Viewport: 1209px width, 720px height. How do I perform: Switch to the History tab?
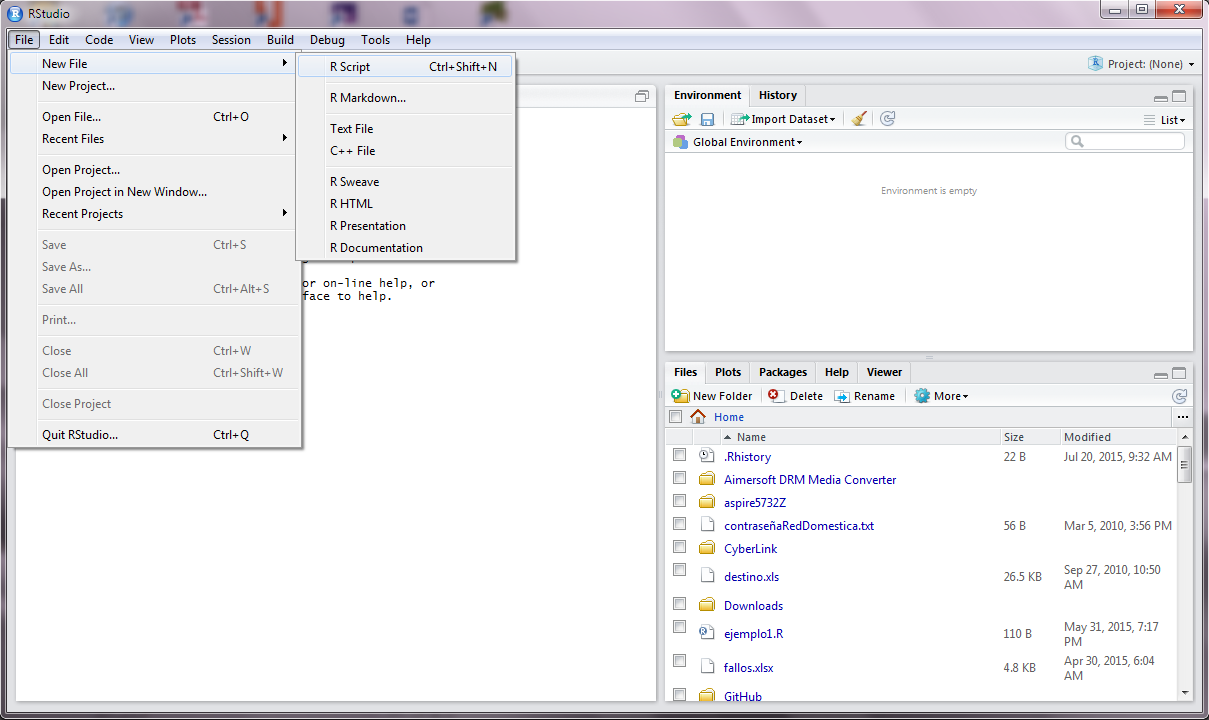778,95
